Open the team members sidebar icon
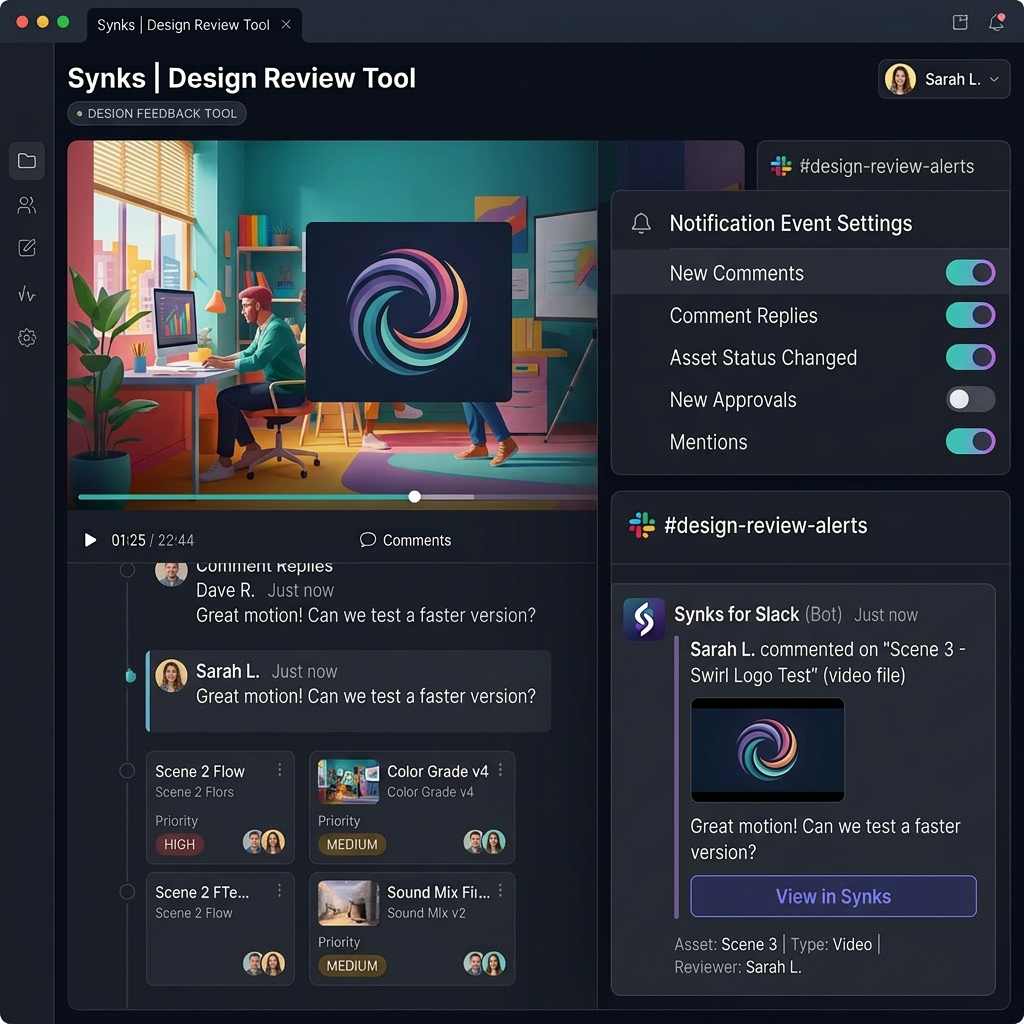 click(27, 206)
